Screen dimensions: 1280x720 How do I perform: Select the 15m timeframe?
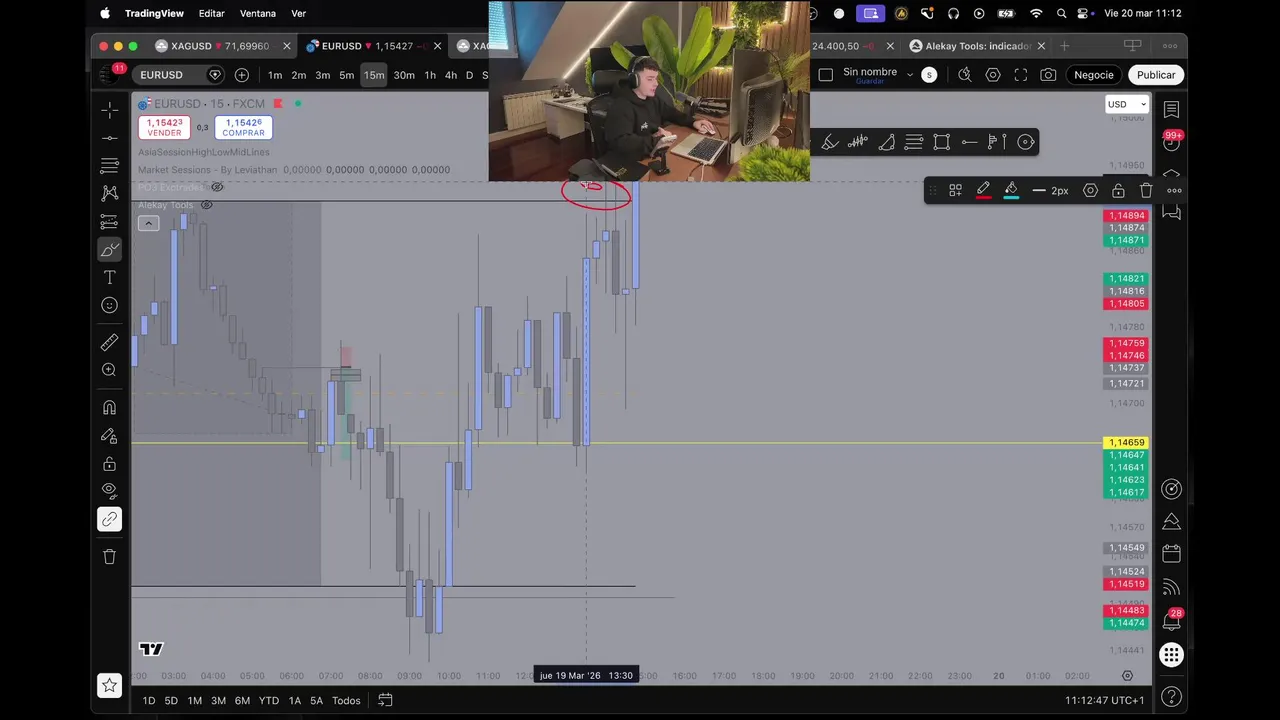(374, 75)
